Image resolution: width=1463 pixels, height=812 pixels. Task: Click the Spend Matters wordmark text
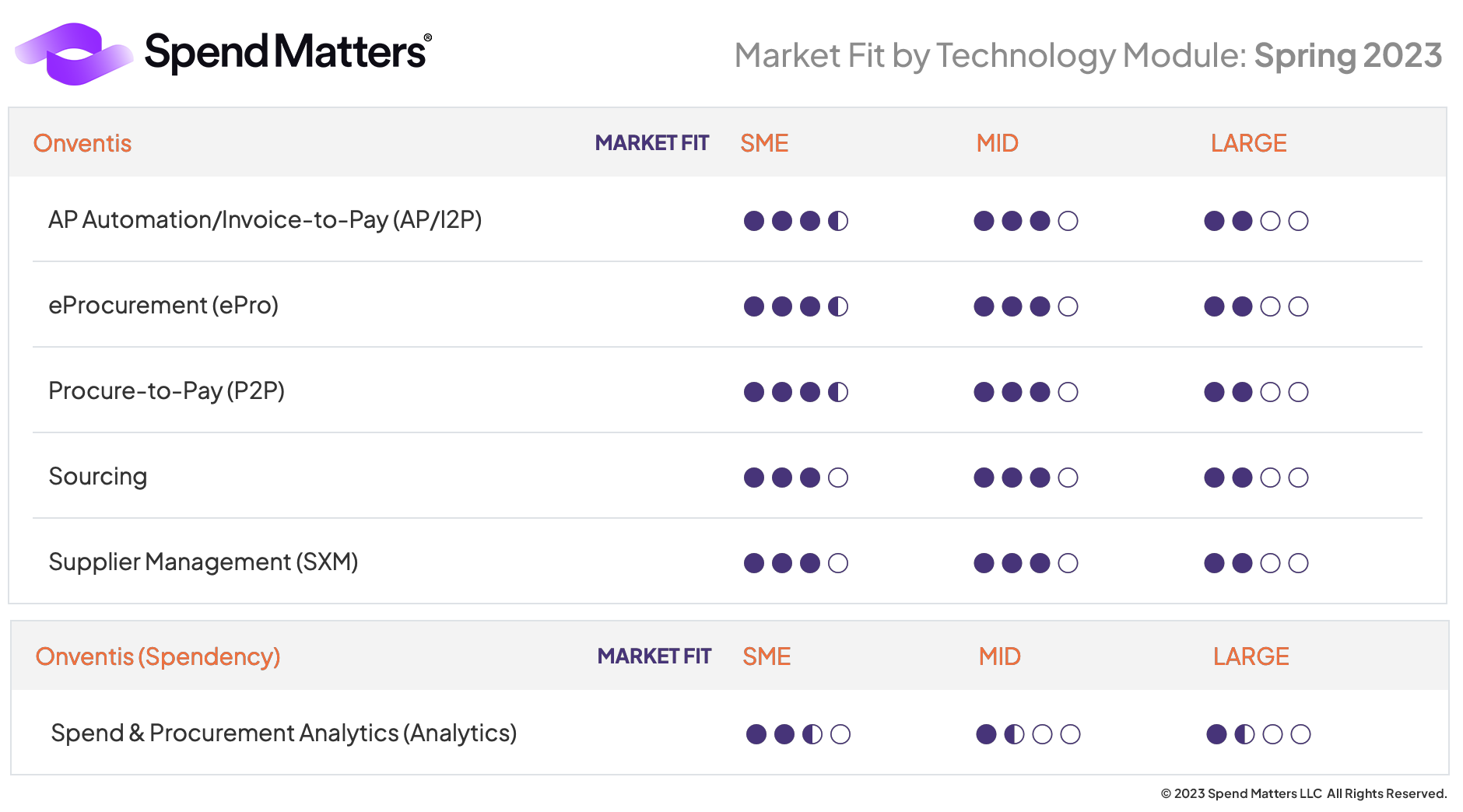286,53
